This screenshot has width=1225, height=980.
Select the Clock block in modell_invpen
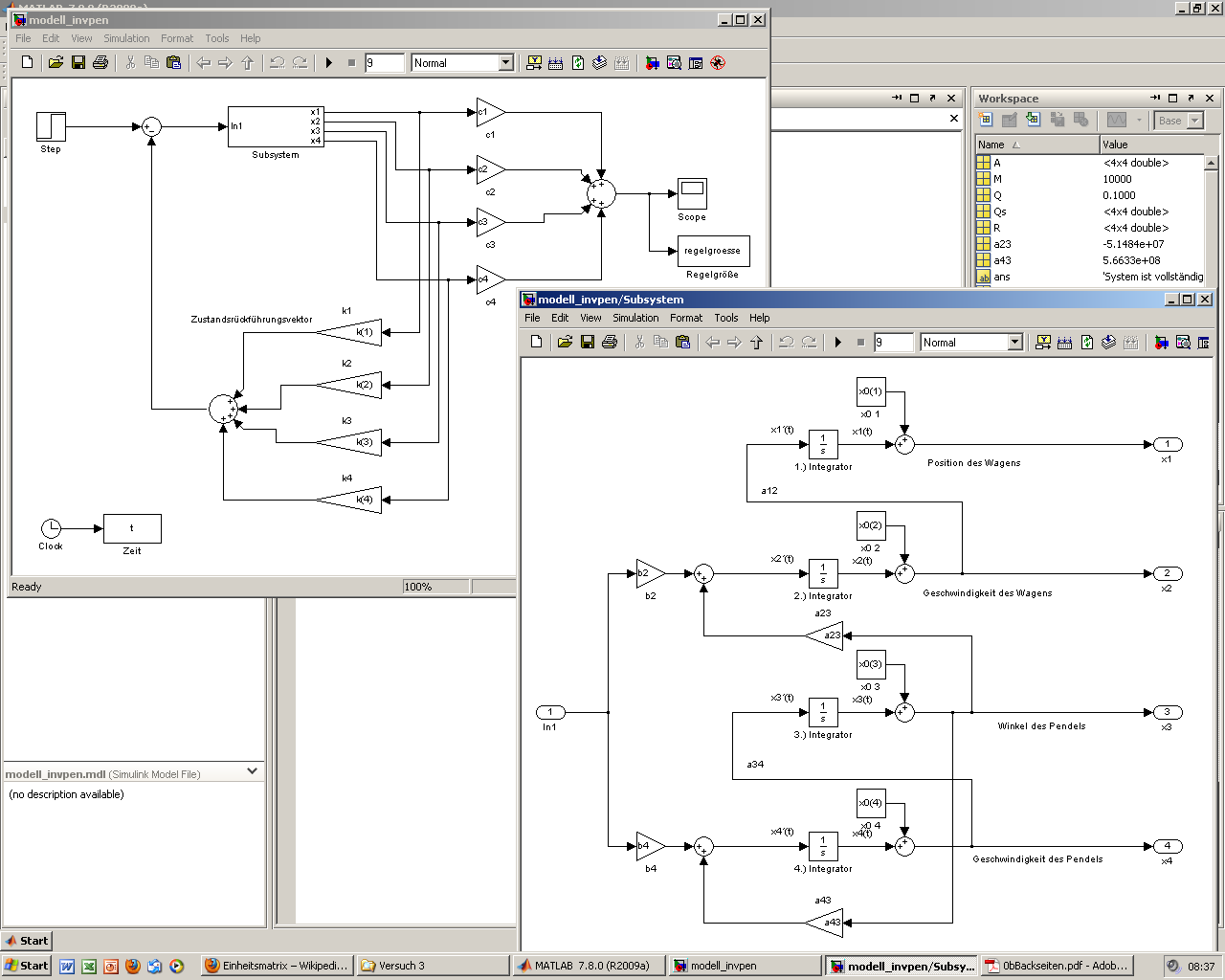coord(51,528)
